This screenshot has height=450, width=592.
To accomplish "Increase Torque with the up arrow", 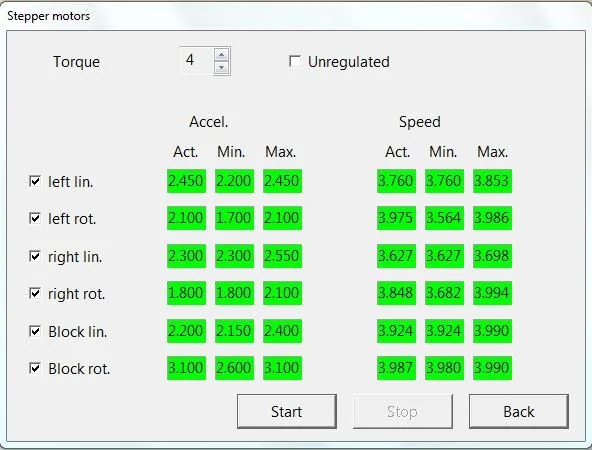I will pos(222,55).
